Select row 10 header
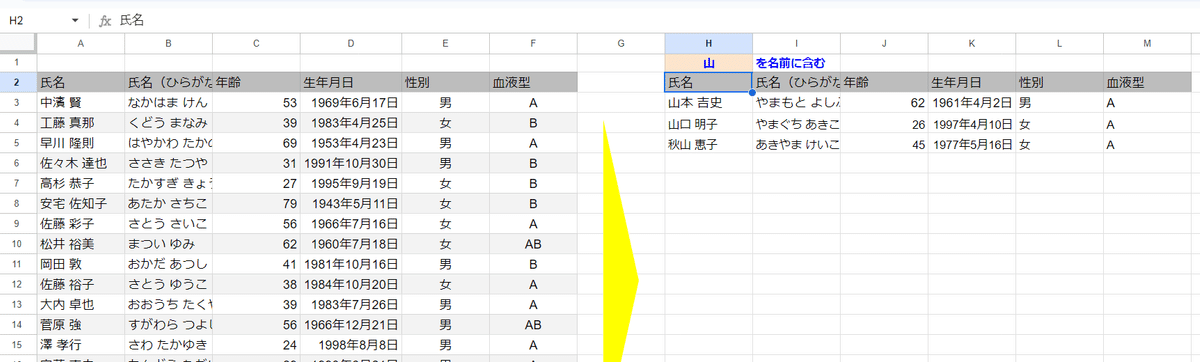The width and height of the screenshot is (1200, 362). (x=18, y=243)
